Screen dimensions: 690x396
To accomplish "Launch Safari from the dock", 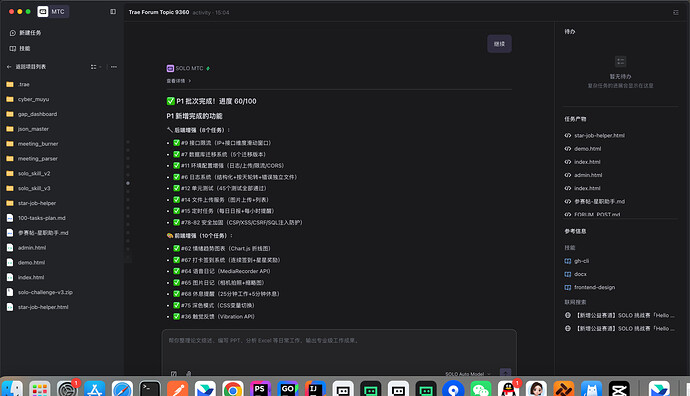I will 122,389.
